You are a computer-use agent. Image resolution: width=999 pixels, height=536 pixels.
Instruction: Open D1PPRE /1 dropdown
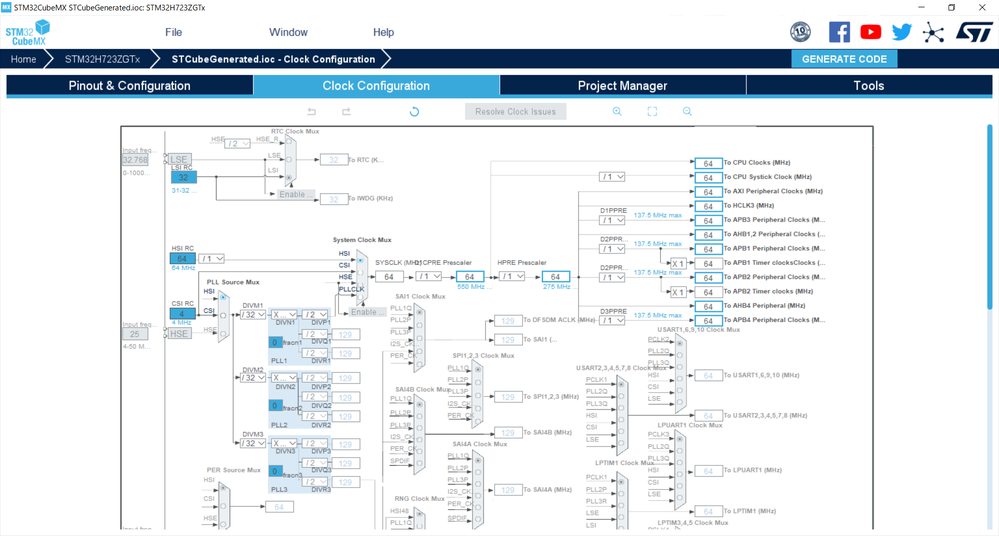tap(612, 221)
